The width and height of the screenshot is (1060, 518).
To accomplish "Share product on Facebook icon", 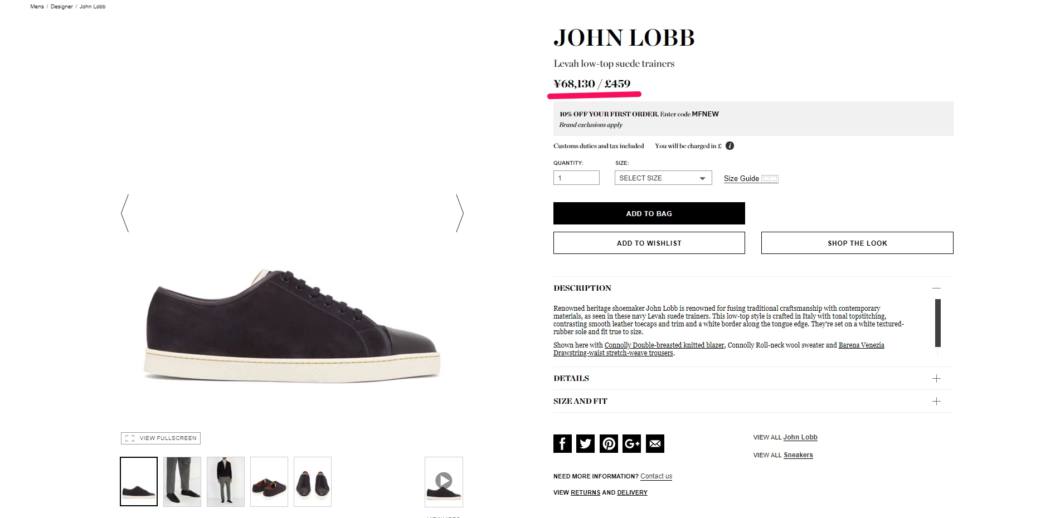I will coord(562,444).
